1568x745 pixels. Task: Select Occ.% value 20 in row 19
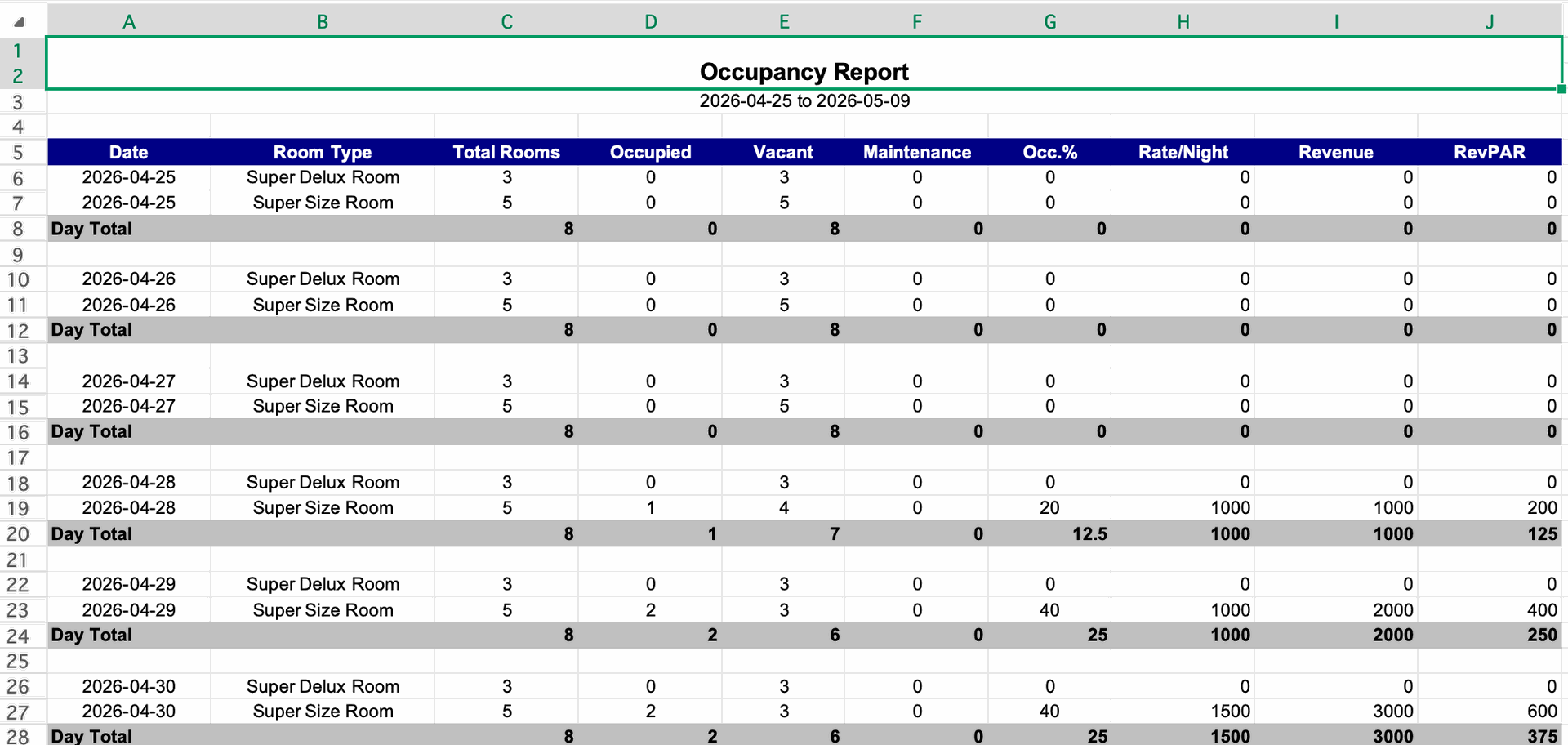coord(1050,508)
